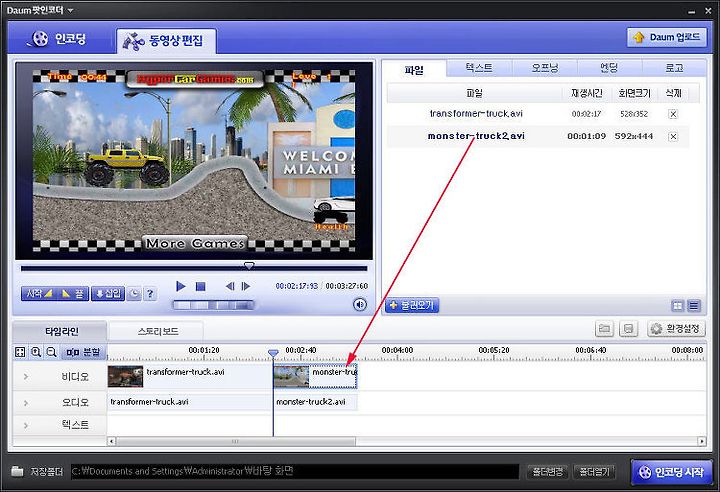Open the 텍스트 tab in right panel

(x=479, y=68)
